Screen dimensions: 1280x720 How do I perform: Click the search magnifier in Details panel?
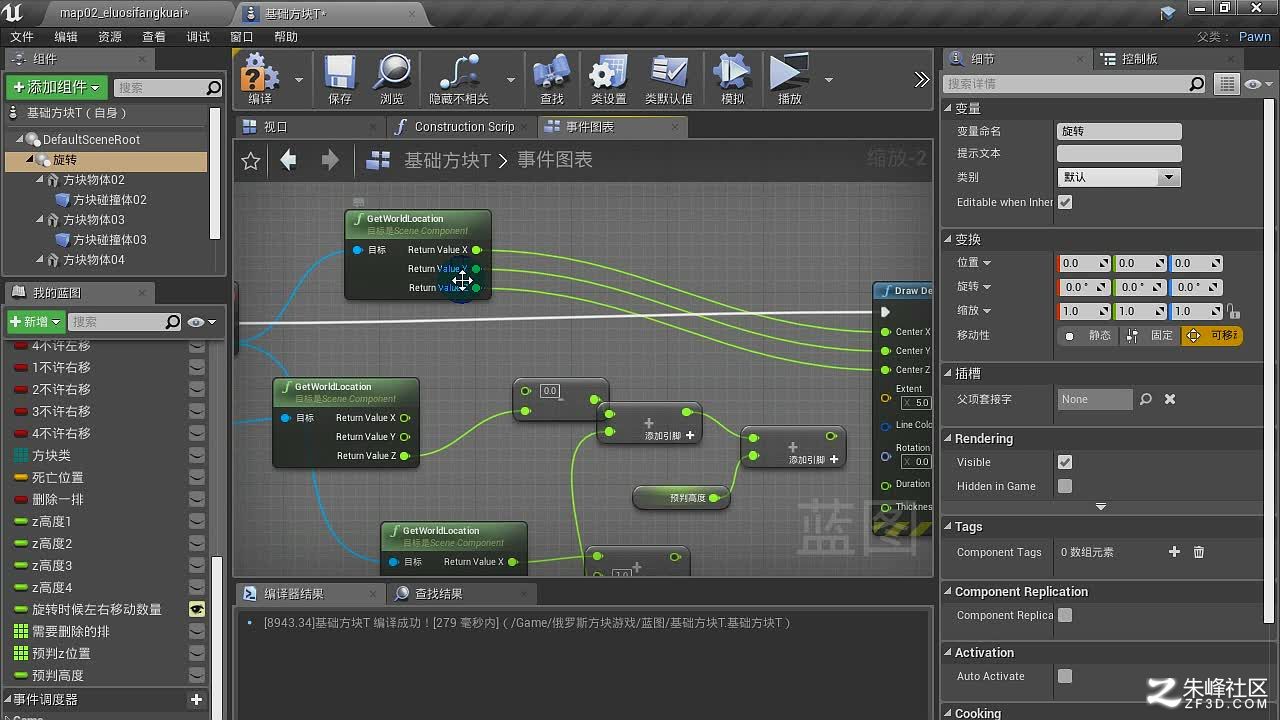click(x=1197, y=84)
